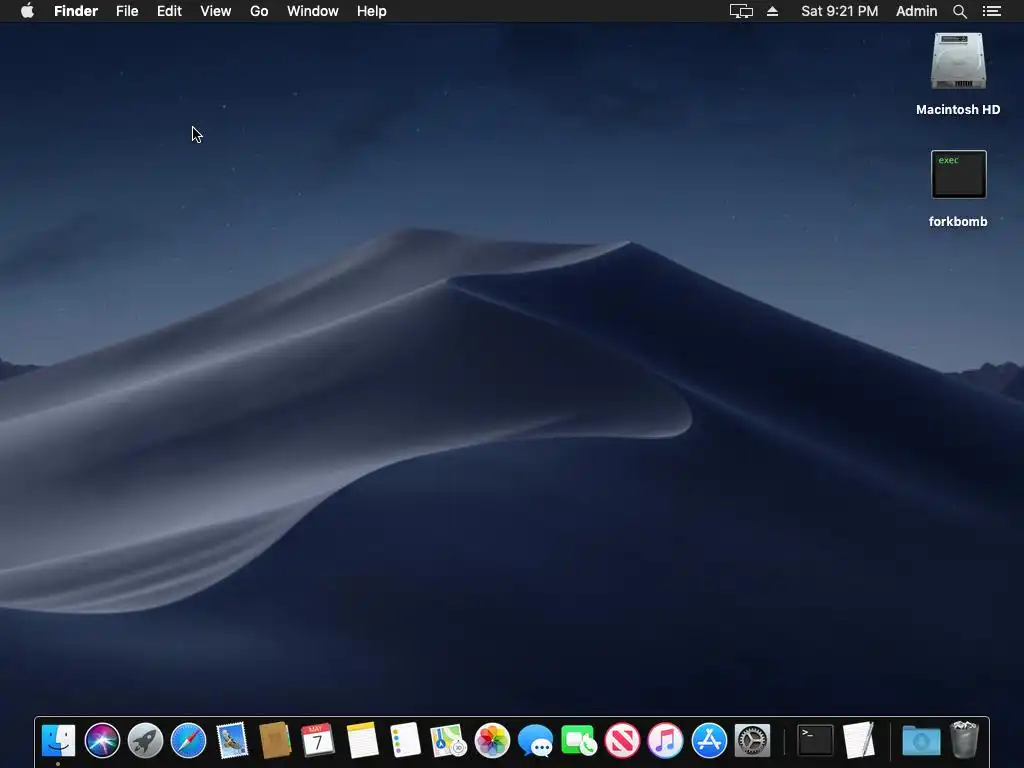Launch FaceTime from the Dock

[x=579, y=741]
